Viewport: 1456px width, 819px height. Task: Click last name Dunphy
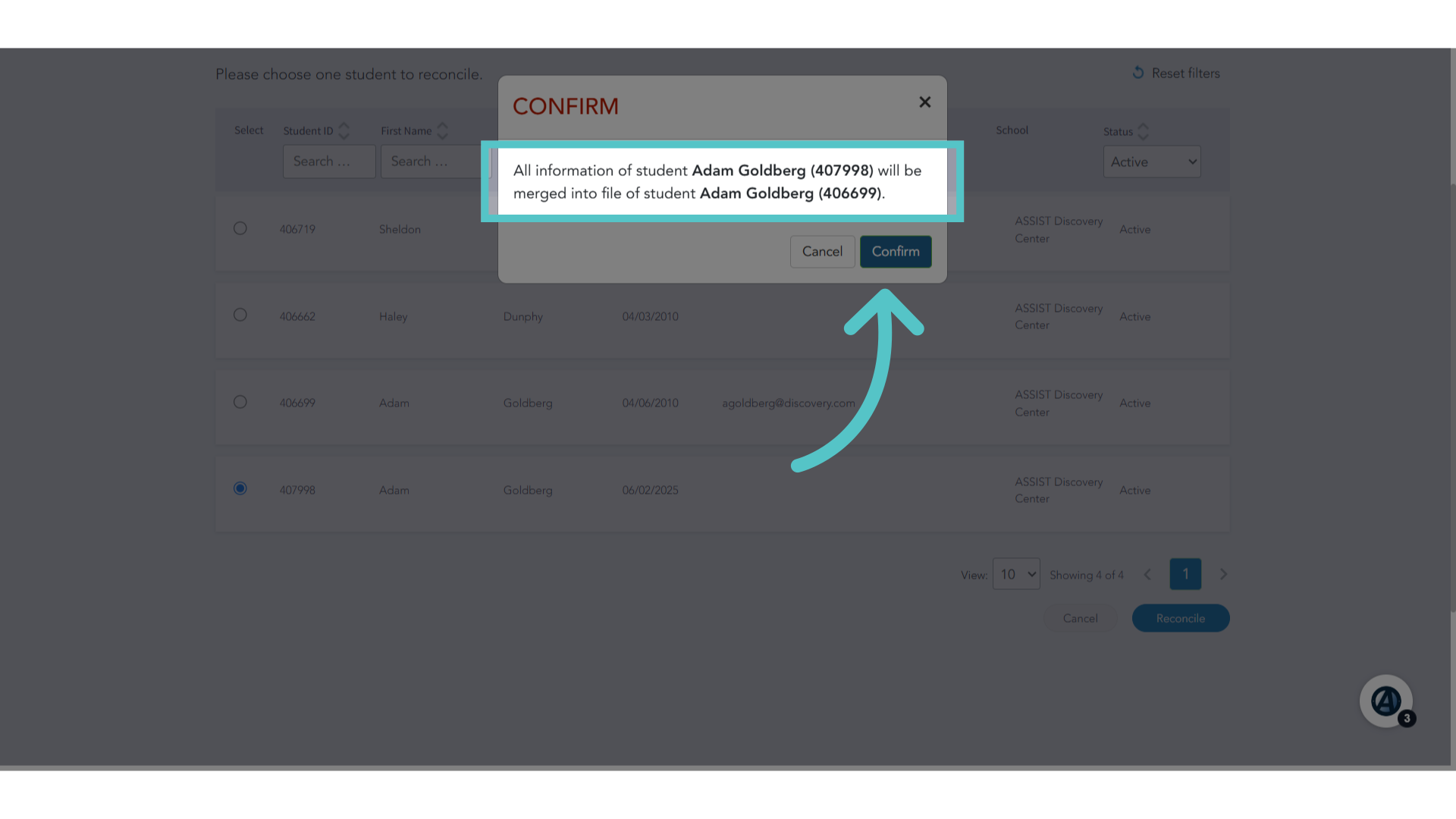point(523,317)
